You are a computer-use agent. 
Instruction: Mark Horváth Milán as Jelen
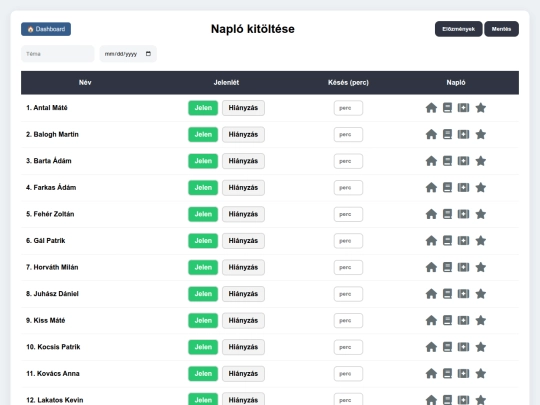coord(203,267)
